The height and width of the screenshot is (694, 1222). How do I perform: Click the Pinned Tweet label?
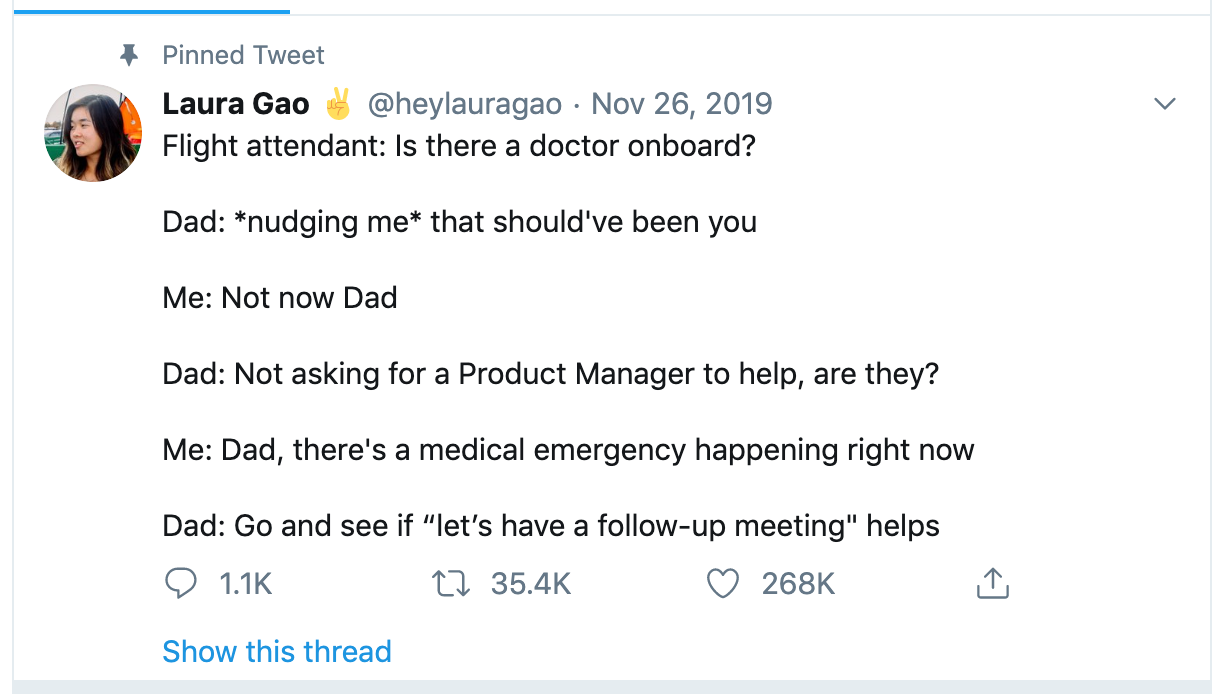tap(243, 55)
